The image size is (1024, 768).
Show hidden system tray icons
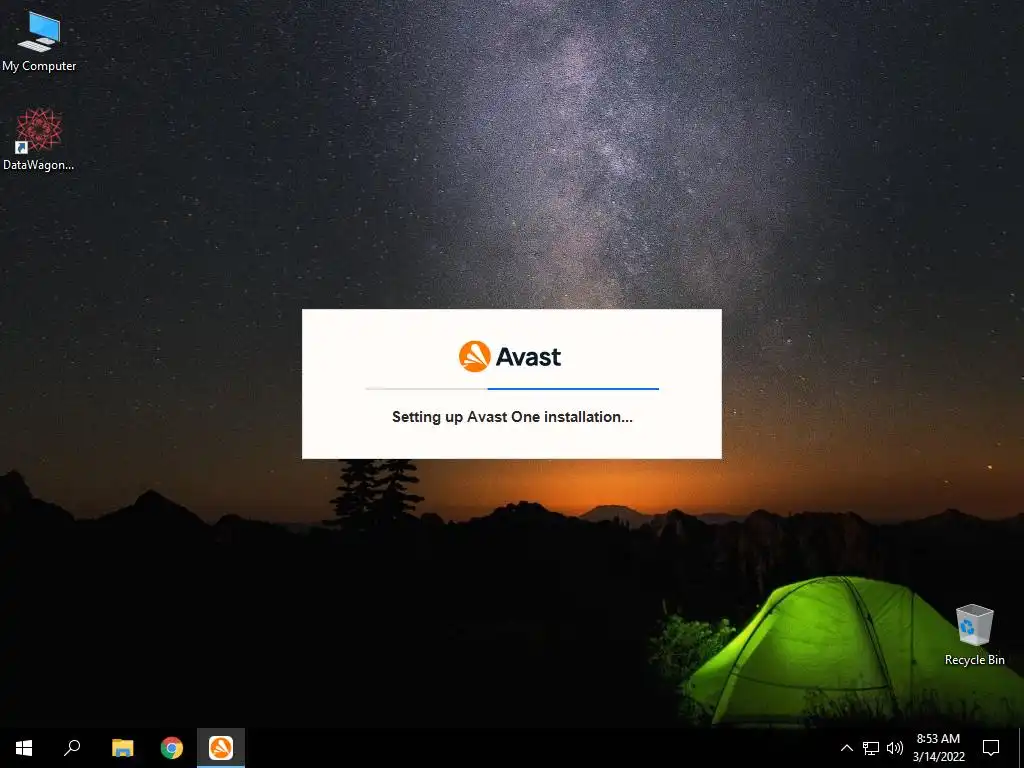846,748
